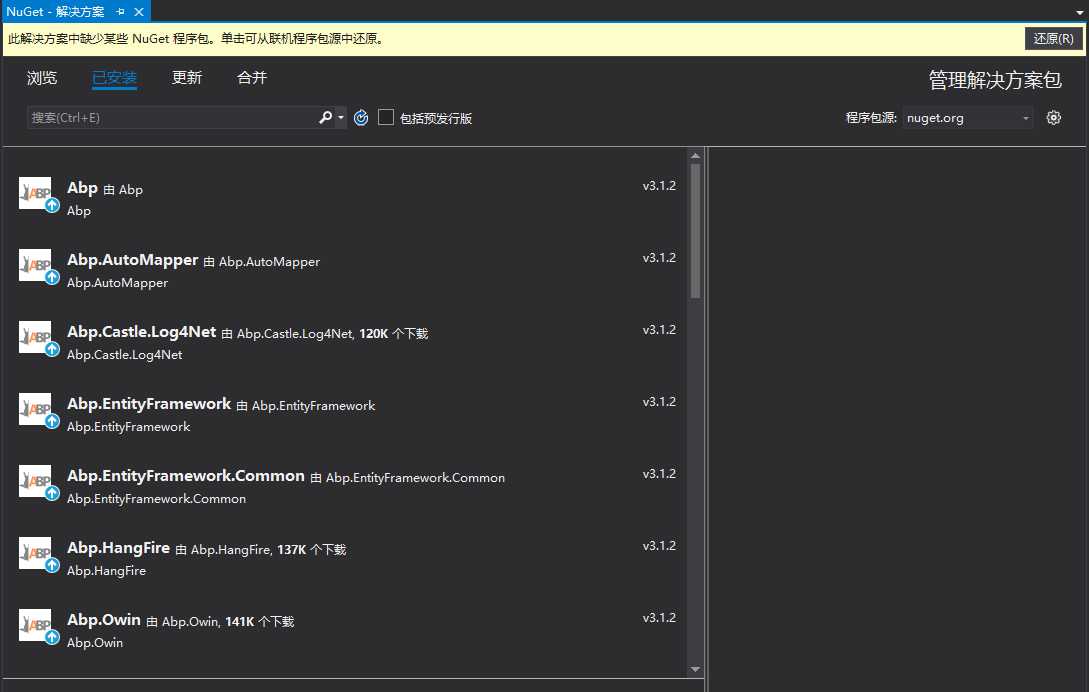Focus the 搜索(Ctrl+E) search field

click(x=172, y=117)
